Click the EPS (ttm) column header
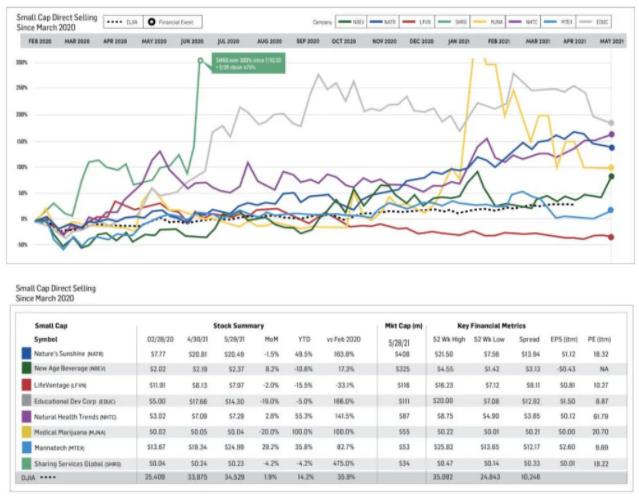This screenshot has width=639, height=497. (x=564, y=339)
